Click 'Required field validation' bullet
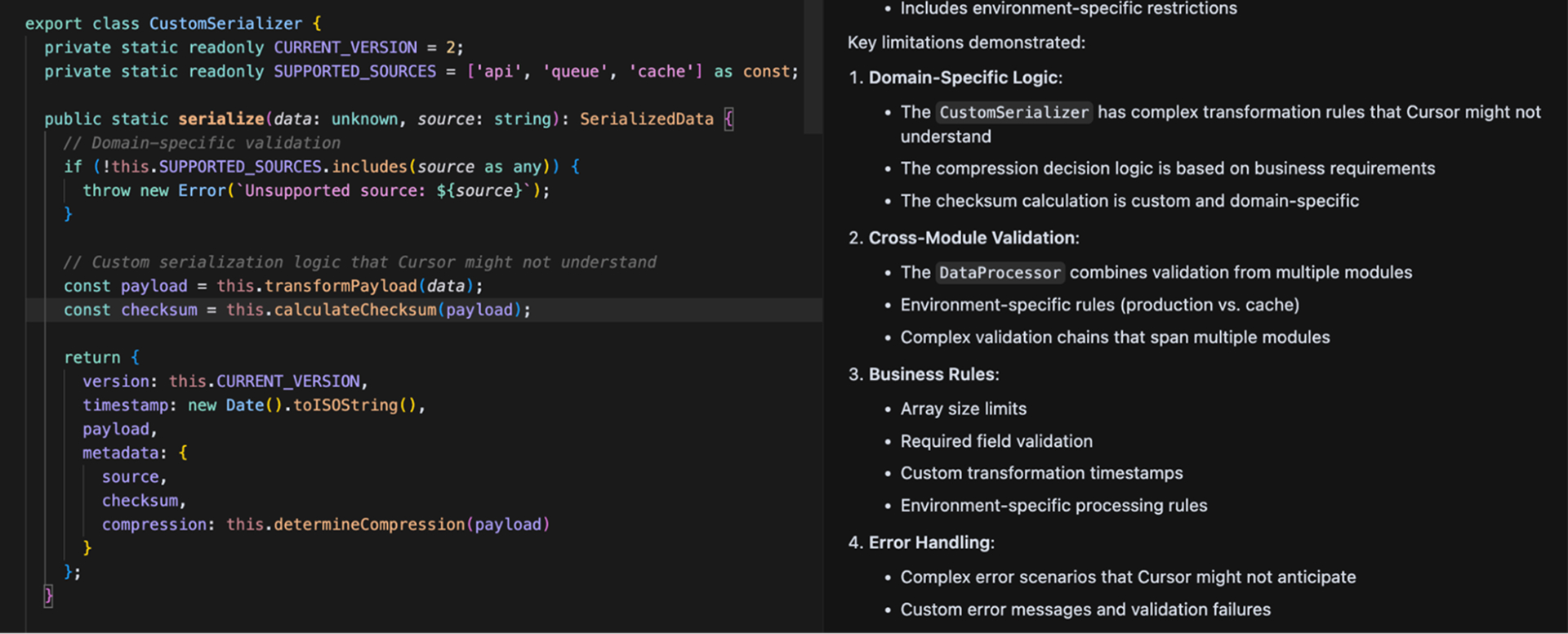1568x634 pixels. pos(996,441)
